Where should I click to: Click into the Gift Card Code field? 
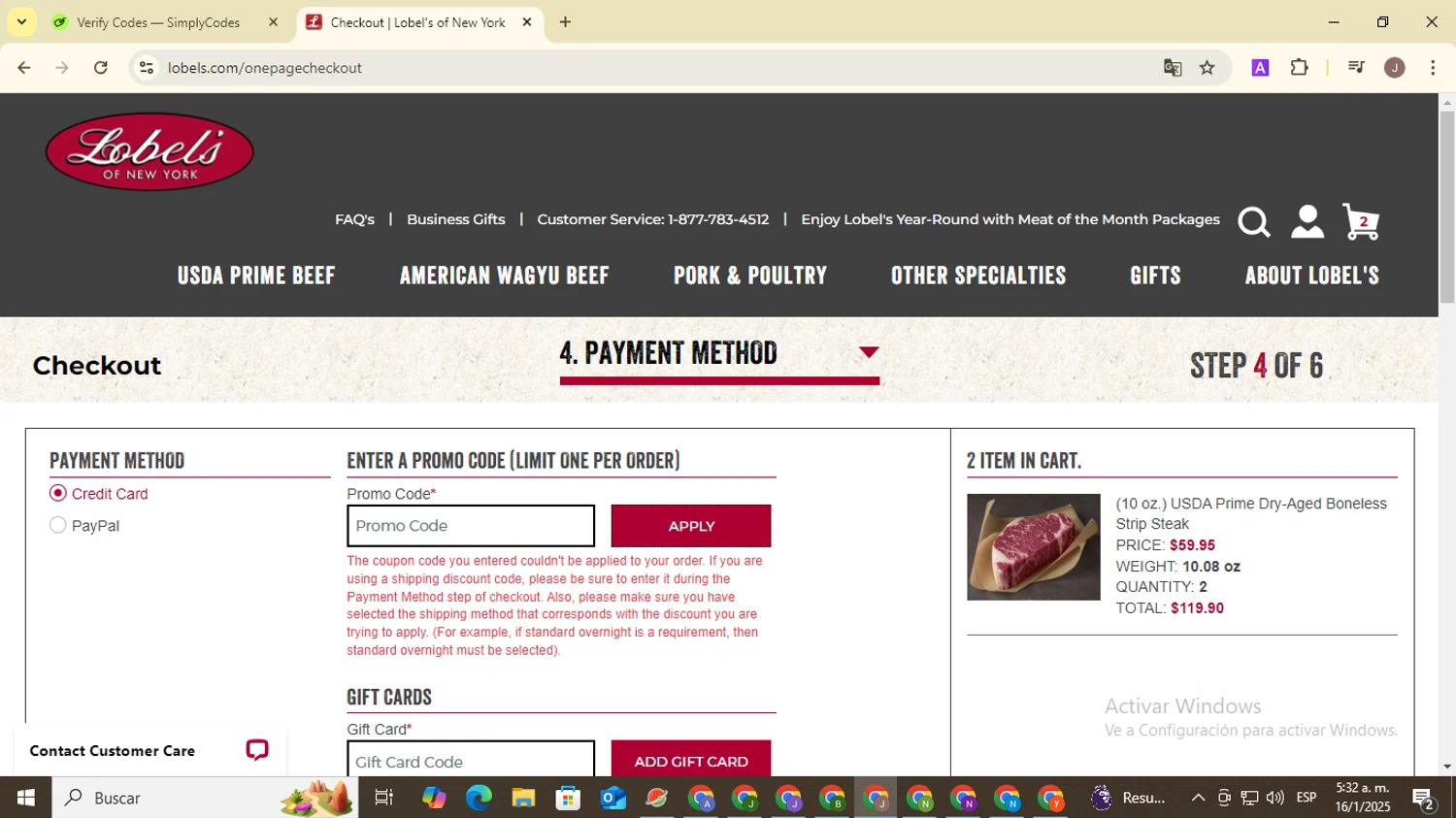[471, 761]
